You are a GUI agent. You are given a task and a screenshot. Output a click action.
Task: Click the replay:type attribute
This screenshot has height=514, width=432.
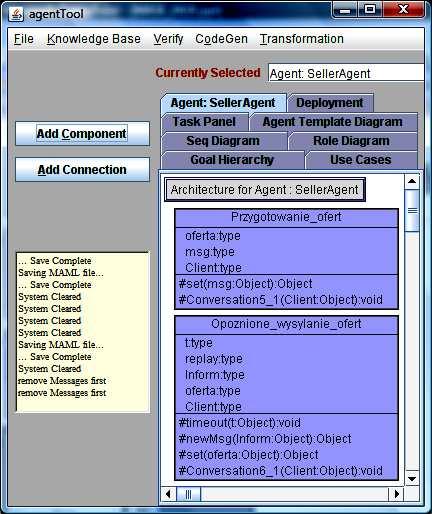[x=214, y=359]
